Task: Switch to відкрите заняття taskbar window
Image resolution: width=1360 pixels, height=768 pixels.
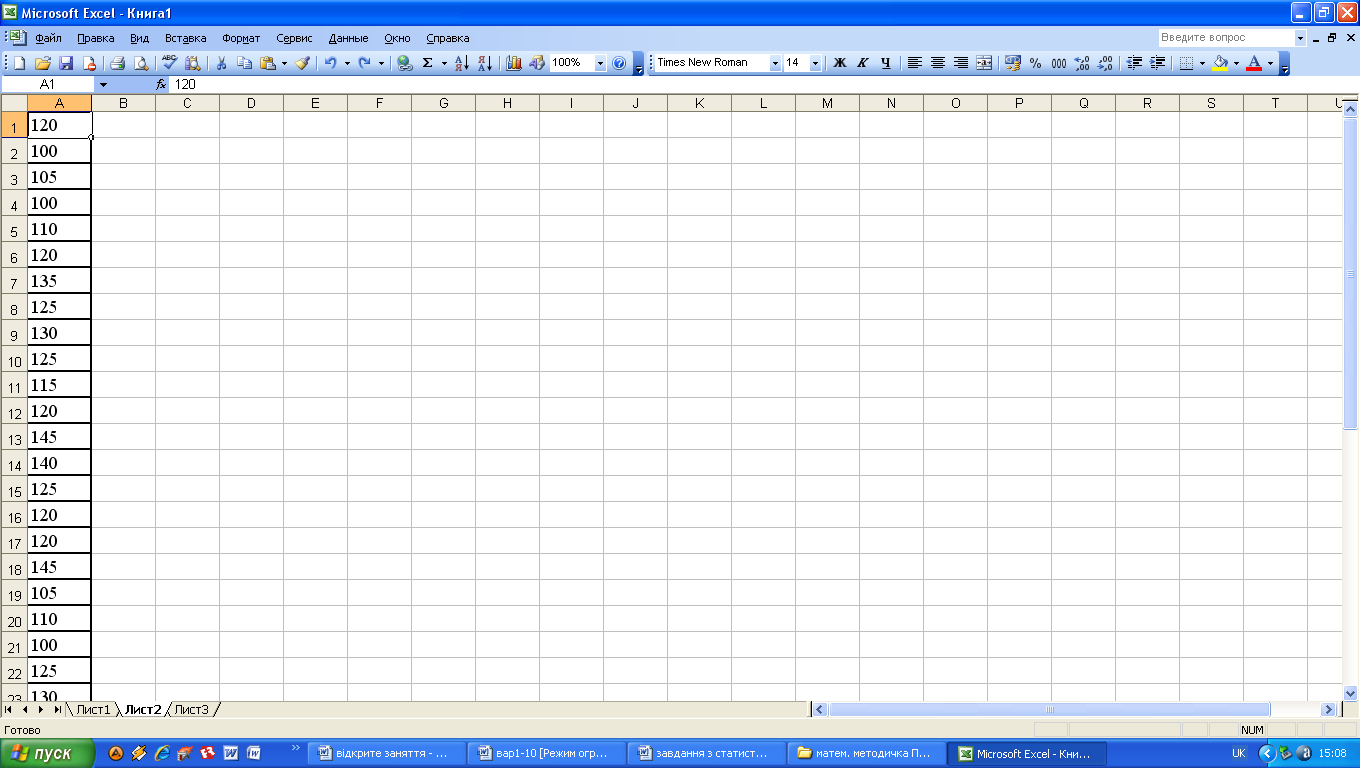Action: tap(385, 753)
